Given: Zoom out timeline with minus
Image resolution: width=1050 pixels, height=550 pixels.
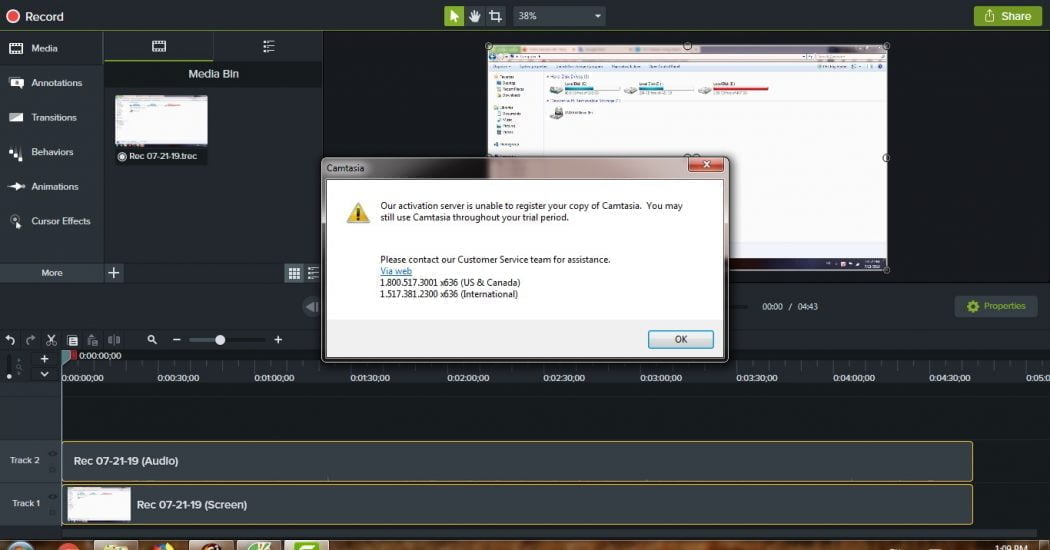Looking at the screenshot, I should [x=177, y=340].
